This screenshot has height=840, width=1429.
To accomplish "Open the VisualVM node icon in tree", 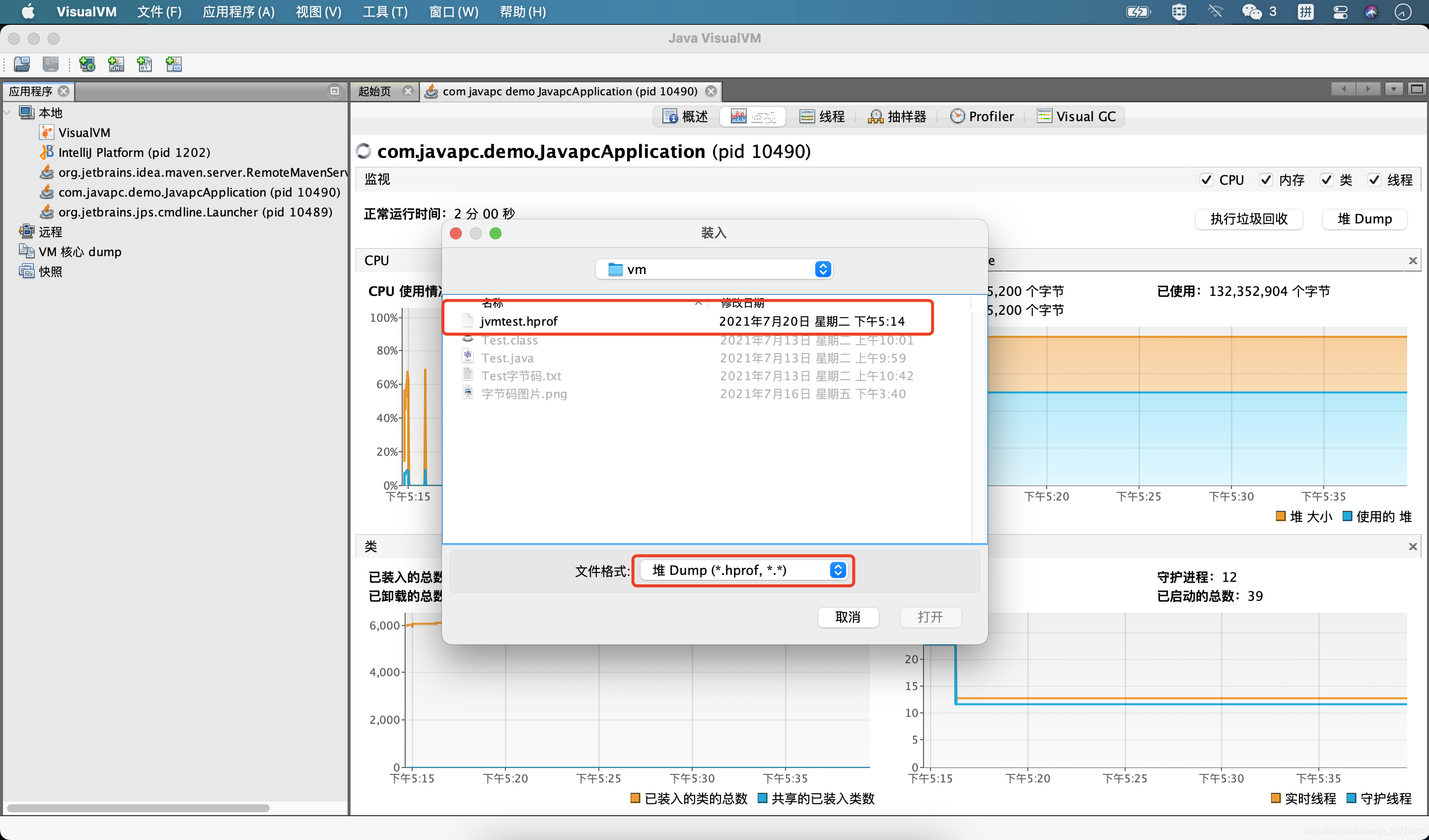I will pyautogui.click(x=47, y=133).
